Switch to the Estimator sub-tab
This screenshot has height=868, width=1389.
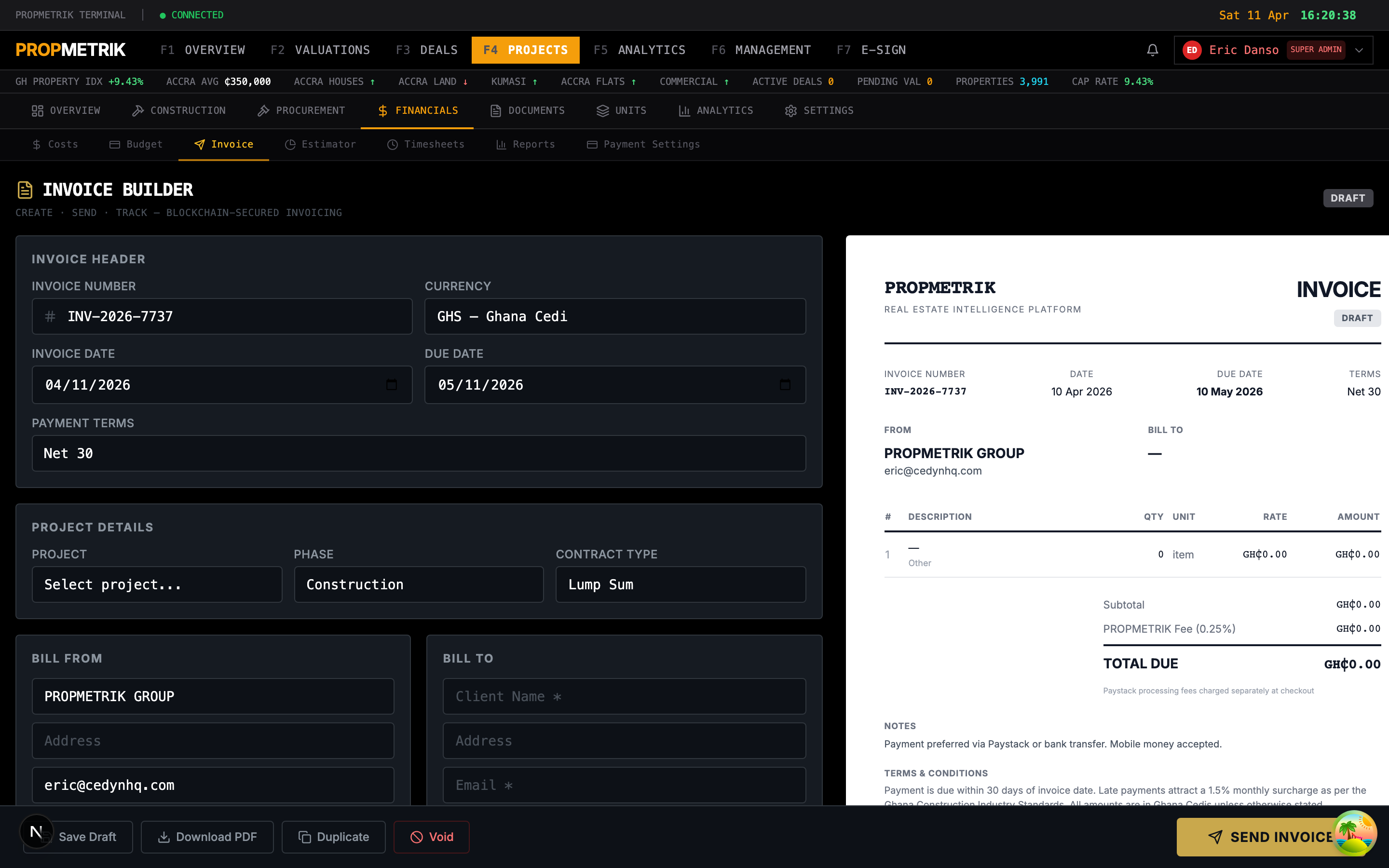(320, 145)
